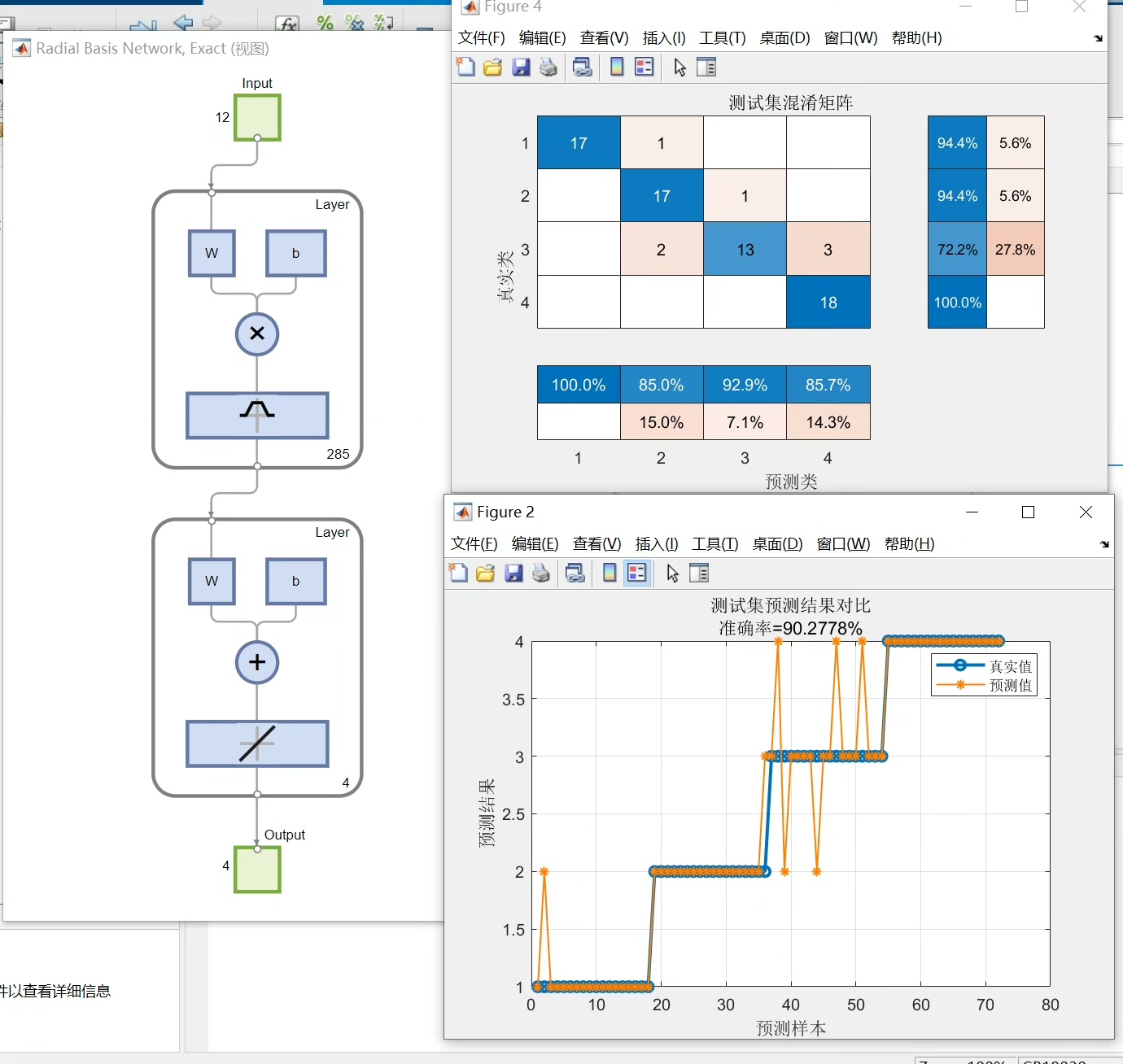Click the 92.9% column summary cell
This screenshot has width=1123, height=1064.
coord(745,385)
